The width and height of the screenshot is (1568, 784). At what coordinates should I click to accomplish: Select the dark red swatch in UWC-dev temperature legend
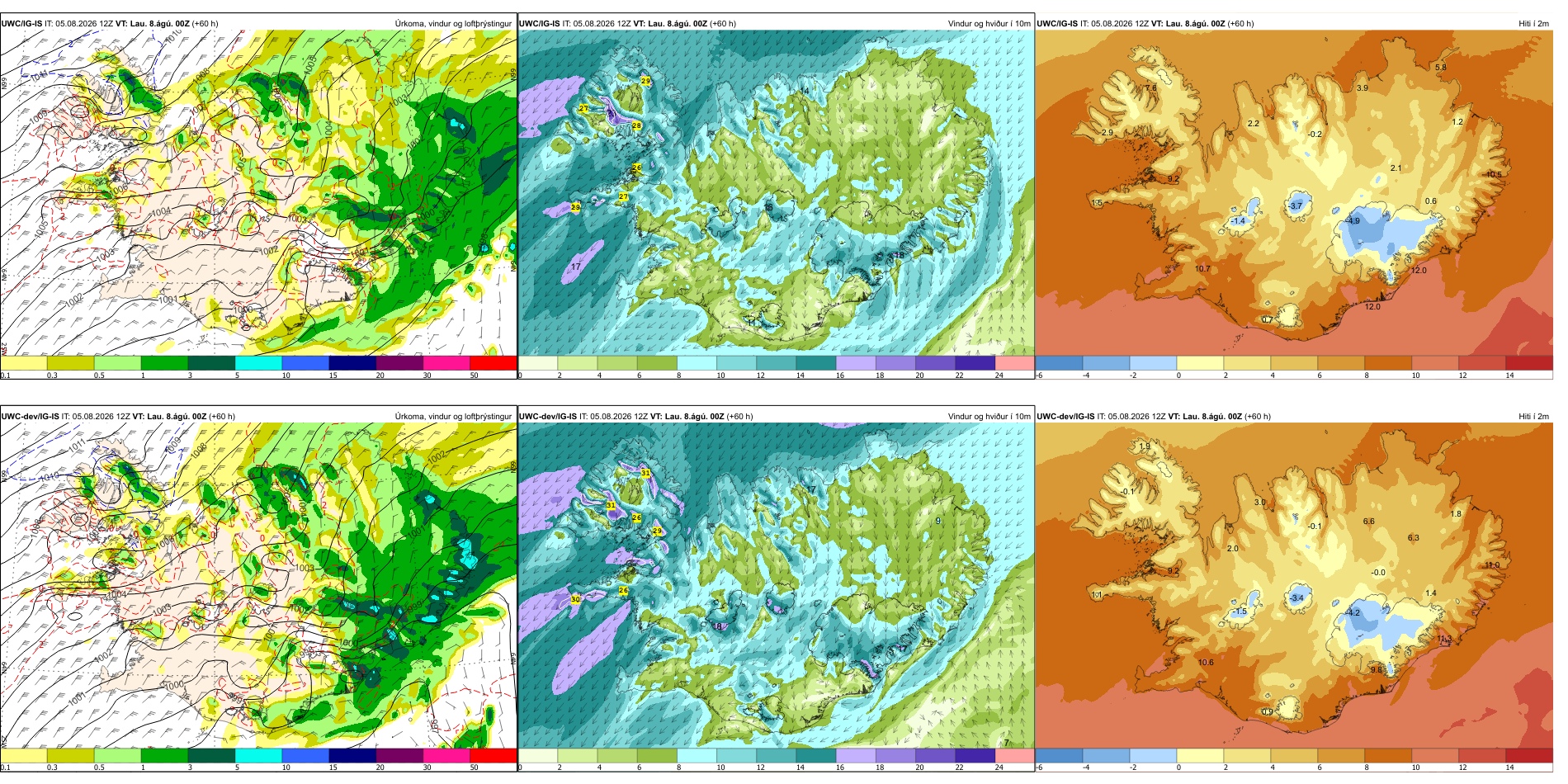coord(1529,755)
